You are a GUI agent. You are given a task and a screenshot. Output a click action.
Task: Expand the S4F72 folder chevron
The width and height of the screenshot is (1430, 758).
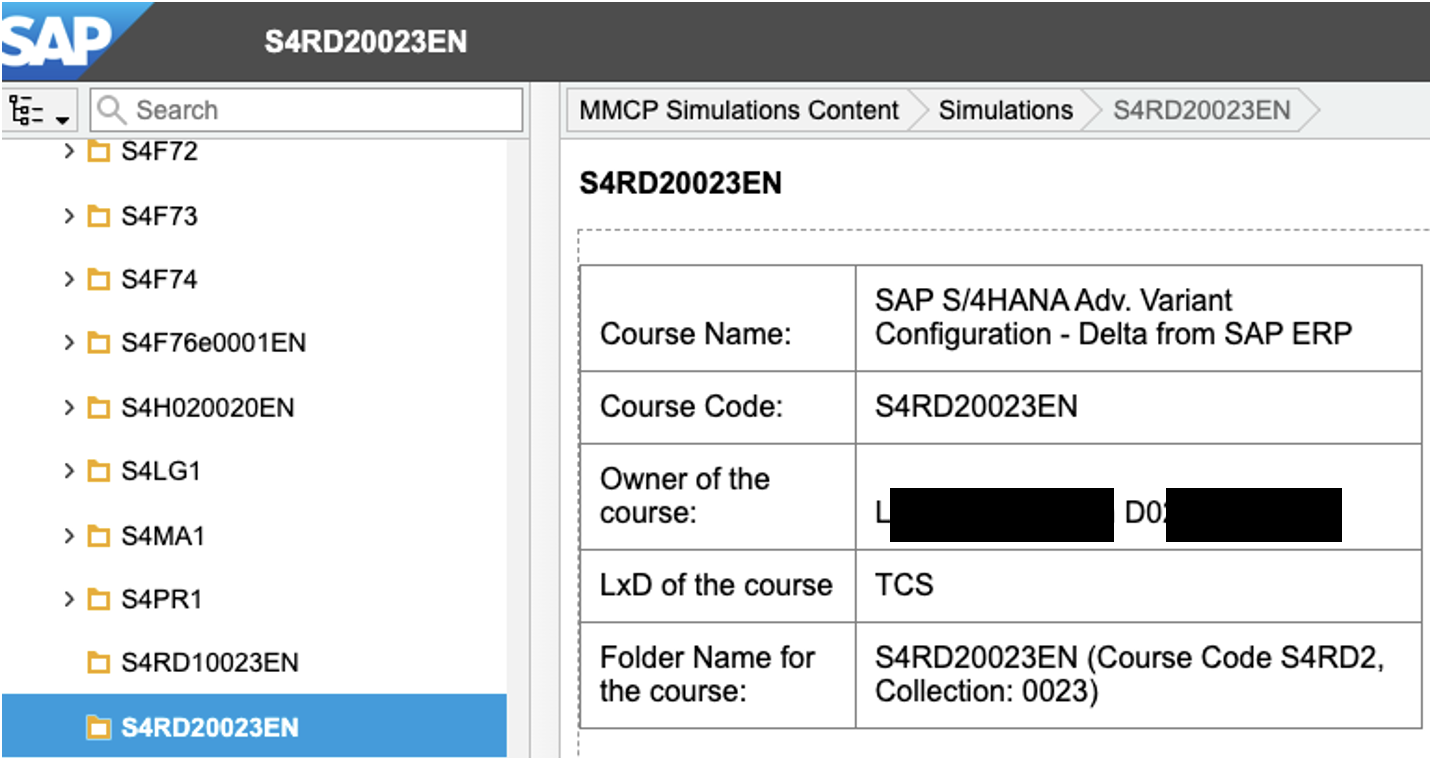click(69, 152)
